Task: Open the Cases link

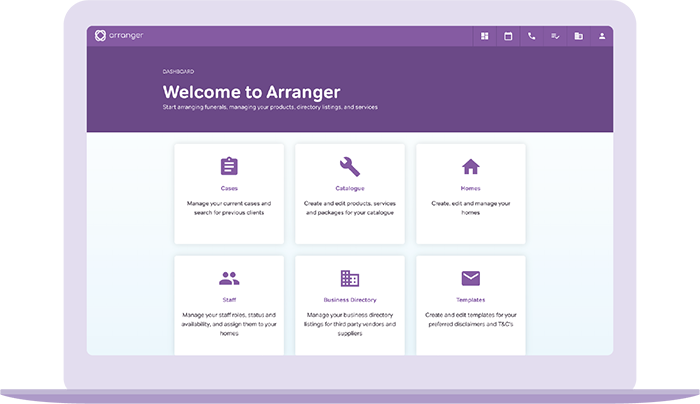Action: 229,188
